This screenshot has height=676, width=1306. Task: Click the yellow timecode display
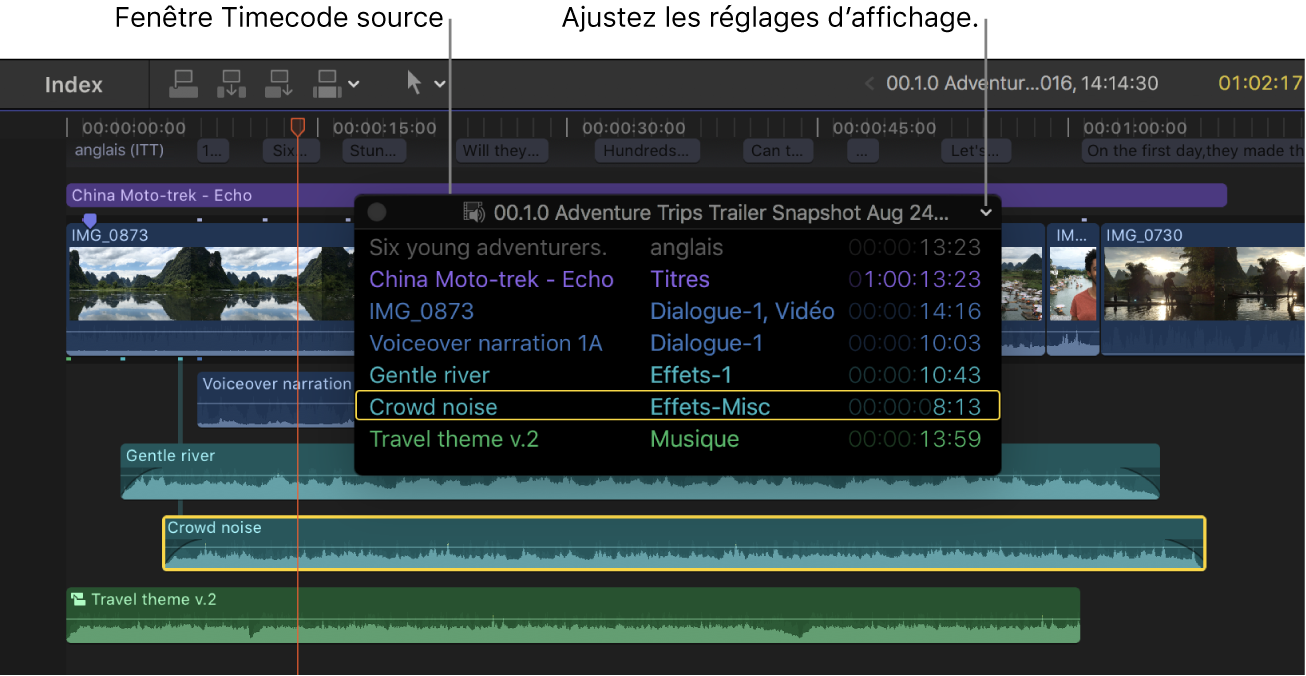click(1259, 83)
